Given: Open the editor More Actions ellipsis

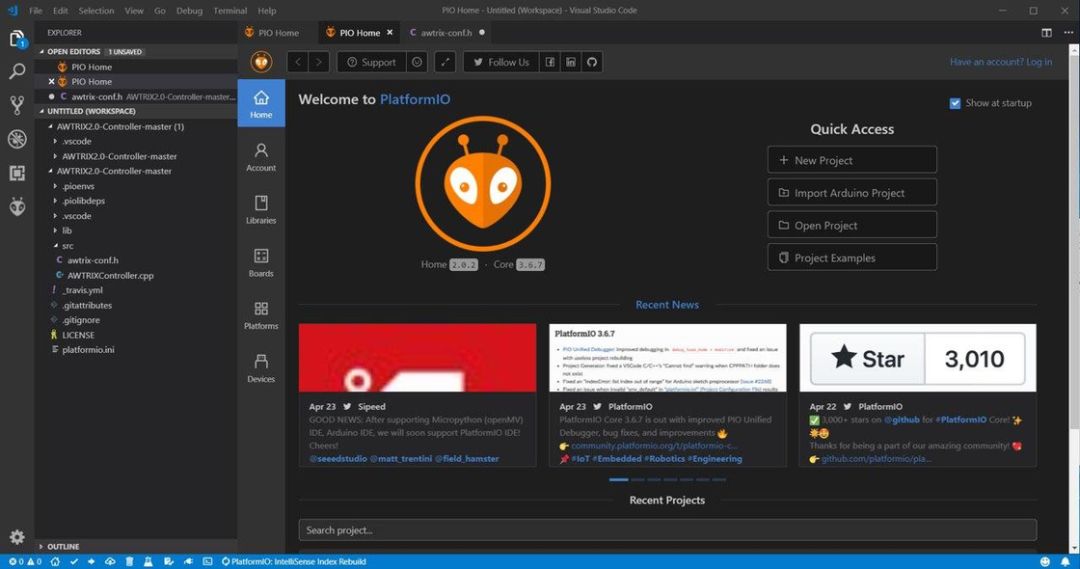Looking at the screenshot, I should (x=1068, y=32).
